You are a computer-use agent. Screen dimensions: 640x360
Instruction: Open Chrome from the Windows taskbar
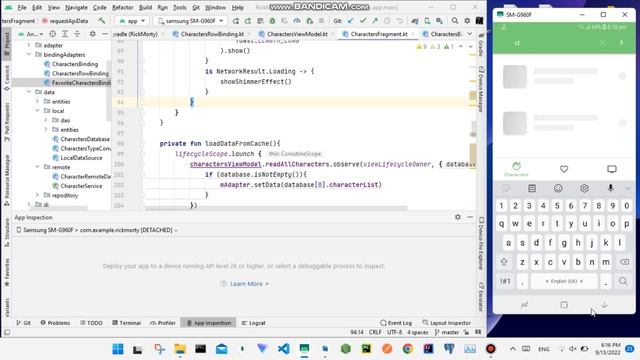pos(407,349)
